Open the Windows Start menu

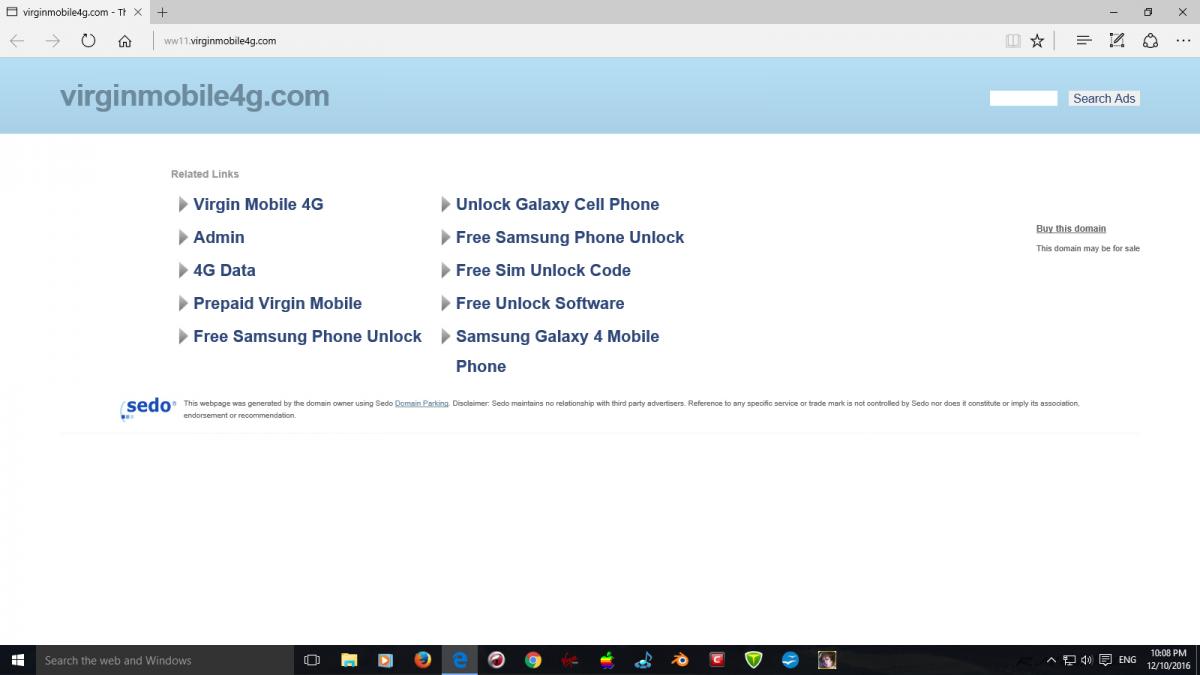pos(17,660)
